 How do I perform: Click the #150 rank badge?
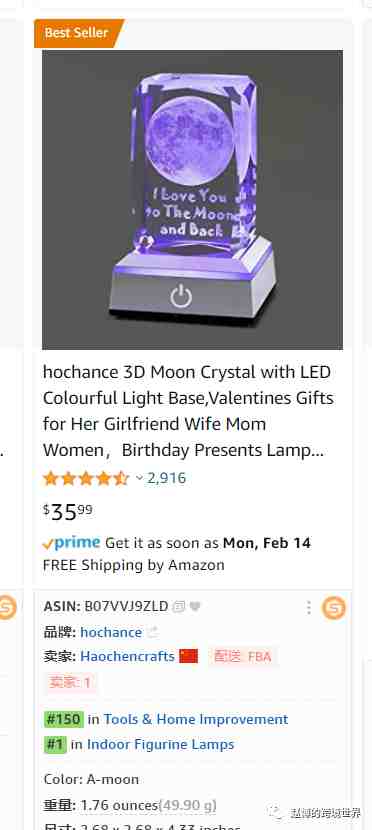tap(63, 719)
